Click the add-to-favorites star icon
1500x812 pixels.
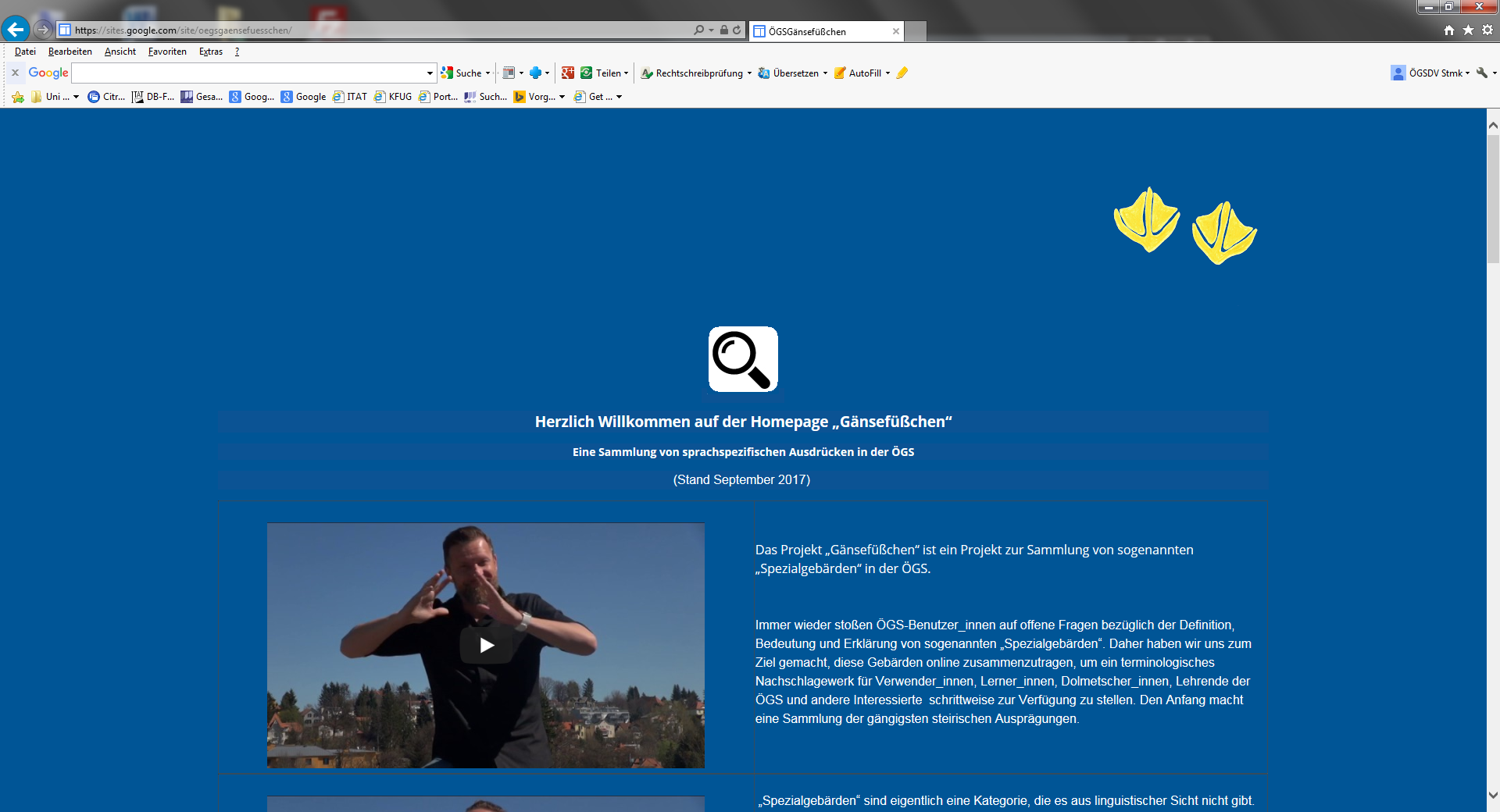pyautogui.click(x=18, y=97)
